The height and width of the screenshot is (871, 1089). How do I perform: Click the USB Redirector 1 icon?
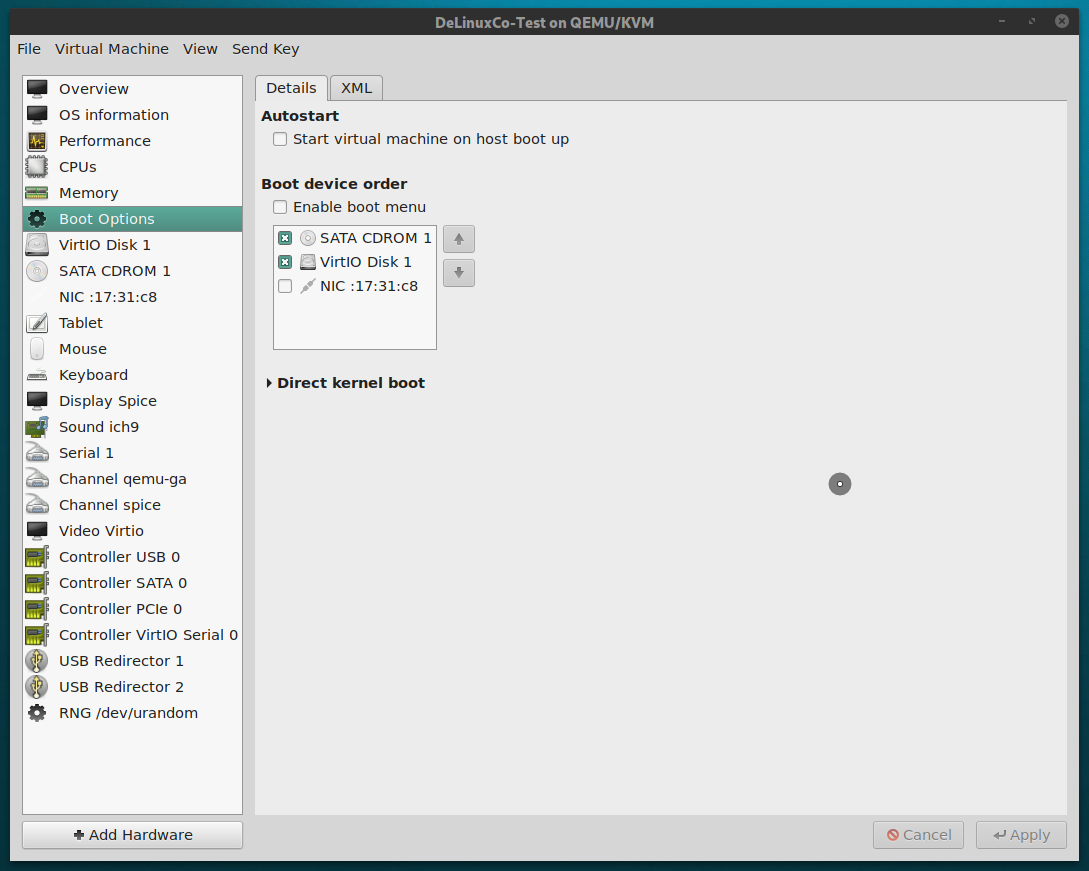(37, 661)
